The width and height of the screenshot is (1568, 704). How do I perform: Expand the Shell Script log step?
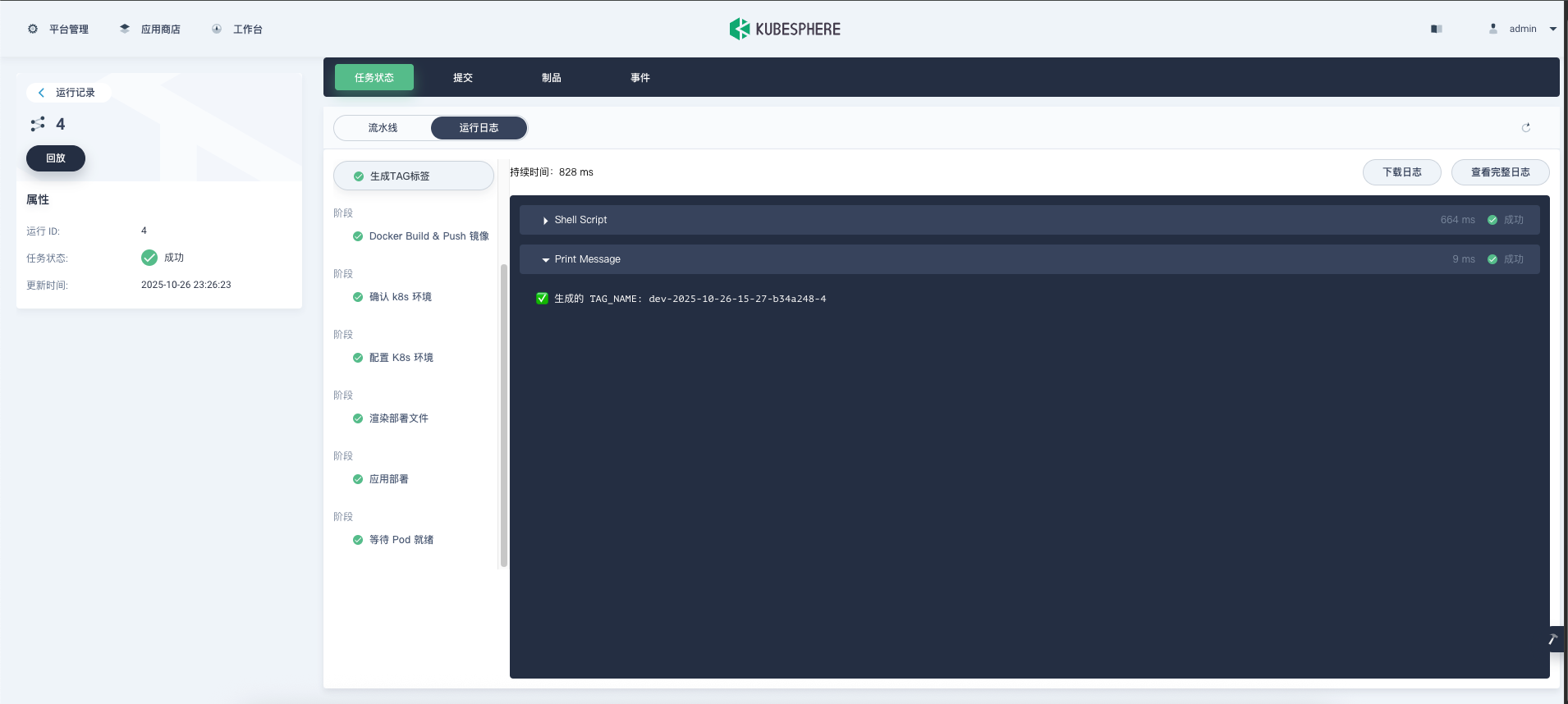(x=546, y=220)
